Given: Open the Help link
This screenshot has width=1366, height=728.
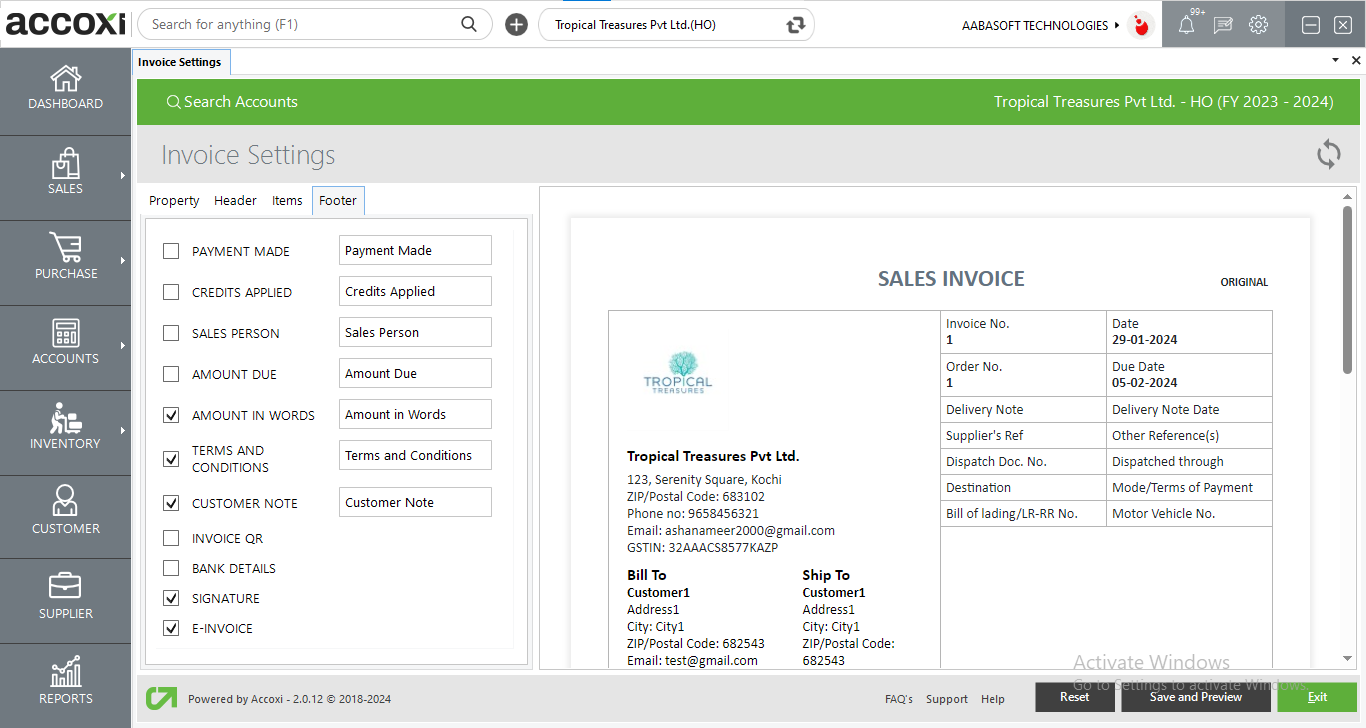Looking at the screenshot, I should click(x=993, y=699).
